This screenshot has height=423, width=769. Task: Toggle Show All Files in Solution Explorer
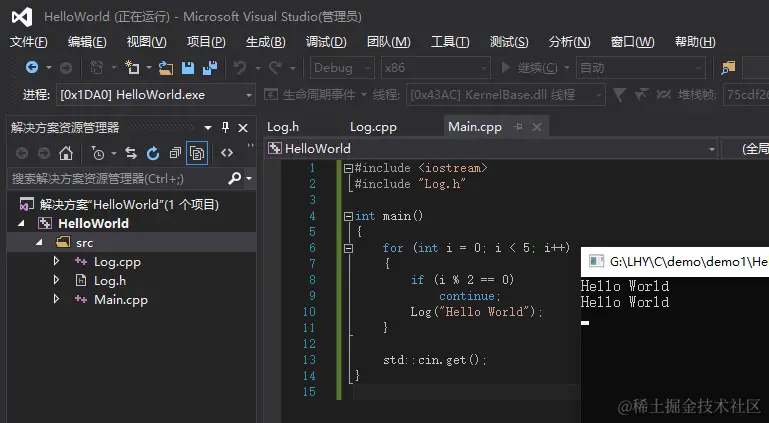pyautogui.click(x=197, y=153)
